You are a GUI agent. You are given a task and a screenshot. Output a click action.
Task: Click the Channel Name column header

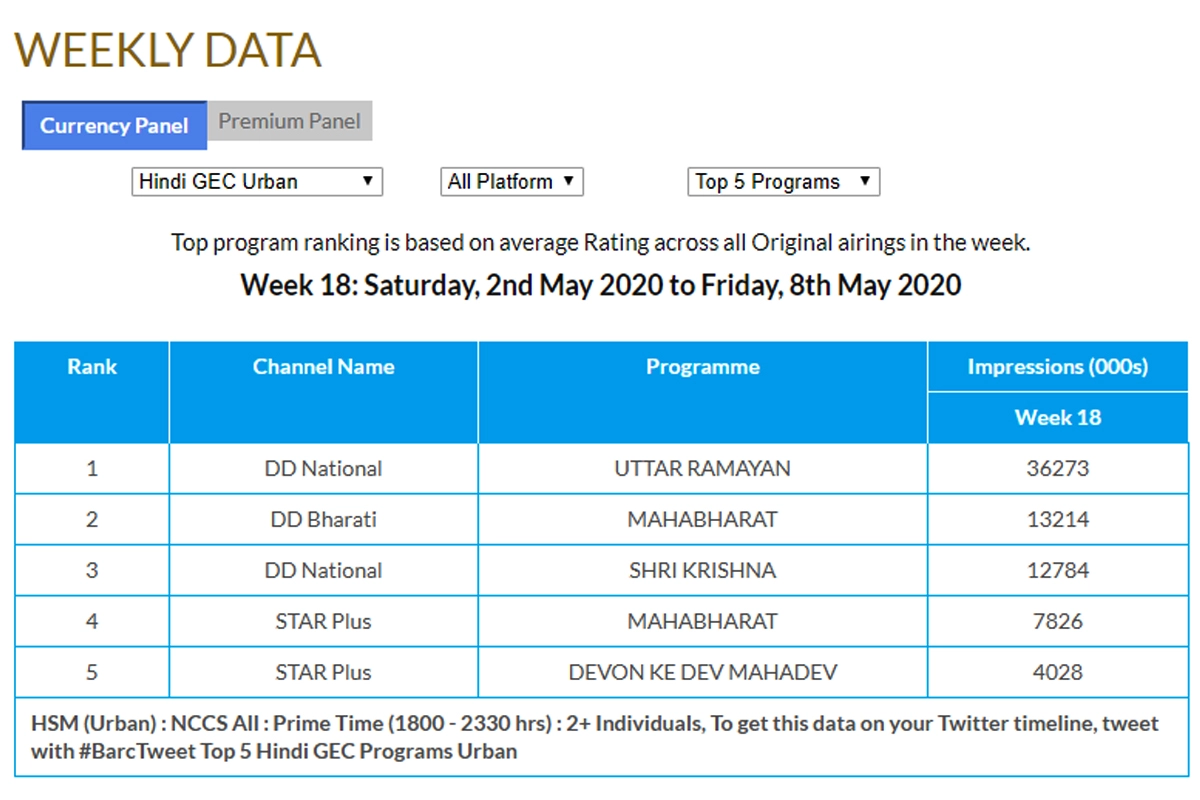pyautogui.click(x=323, y=367)
